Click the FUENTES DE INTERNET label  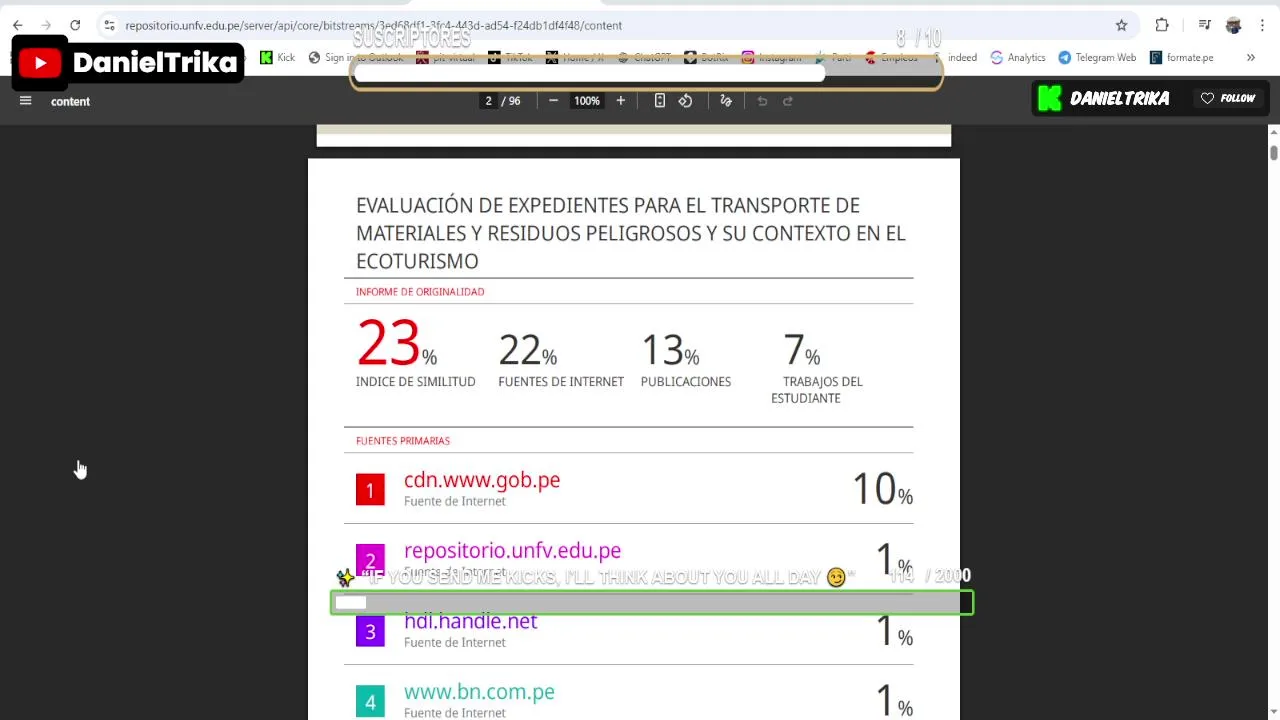pos(561,382)
